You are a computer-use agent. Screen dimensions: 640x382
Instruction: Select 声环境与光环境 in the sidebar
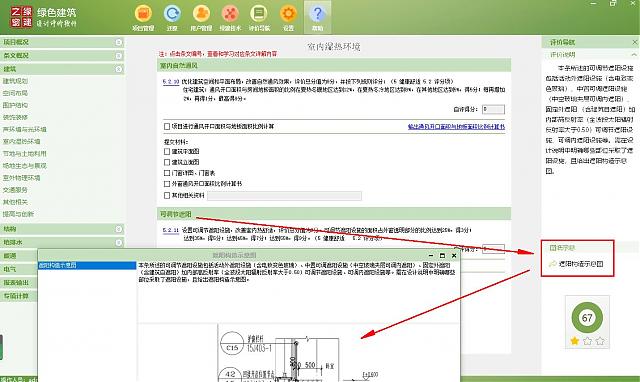[x=24, y=129]
